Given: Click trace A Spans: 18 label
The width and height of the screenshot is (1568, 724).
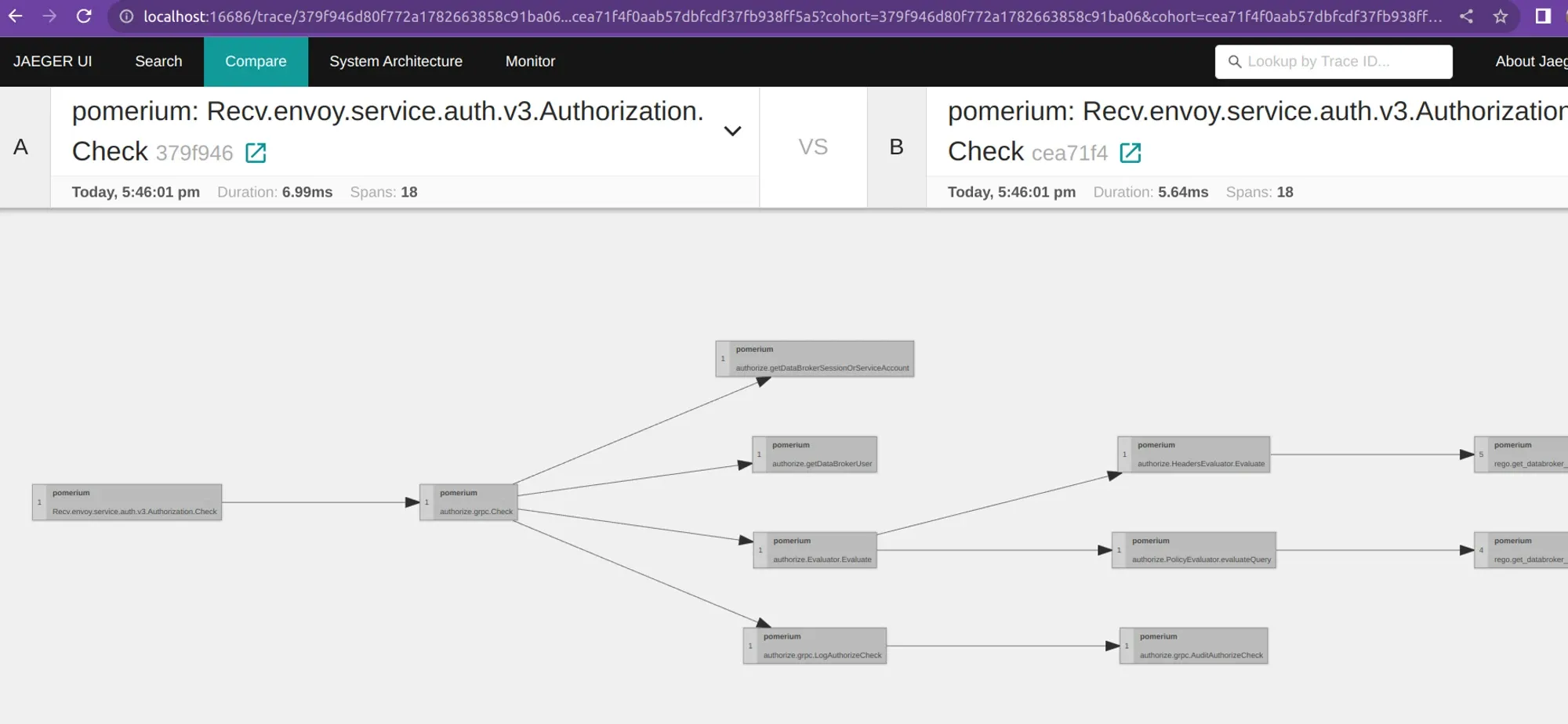Looking at the screenshot, I should click(x=383, y=192).
